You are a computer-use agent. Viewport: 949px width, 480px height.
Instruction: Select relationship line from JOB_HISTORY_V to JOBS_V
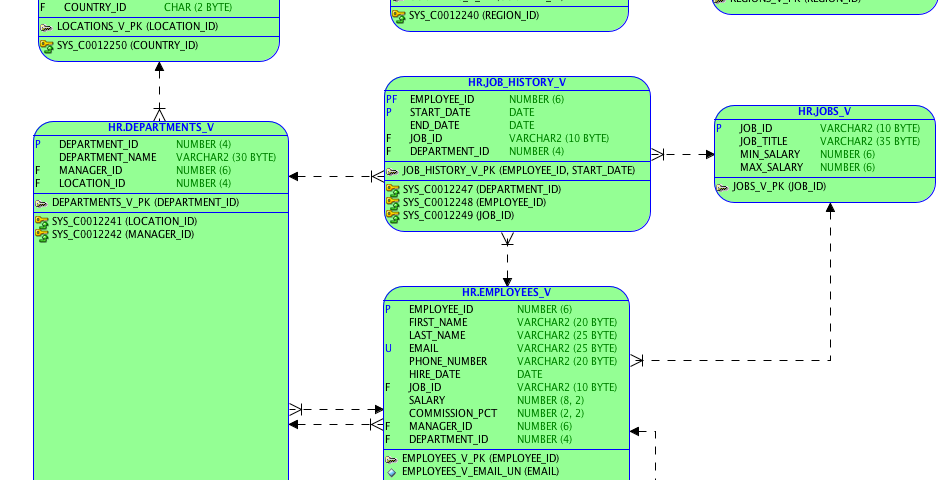coord(683,154)
